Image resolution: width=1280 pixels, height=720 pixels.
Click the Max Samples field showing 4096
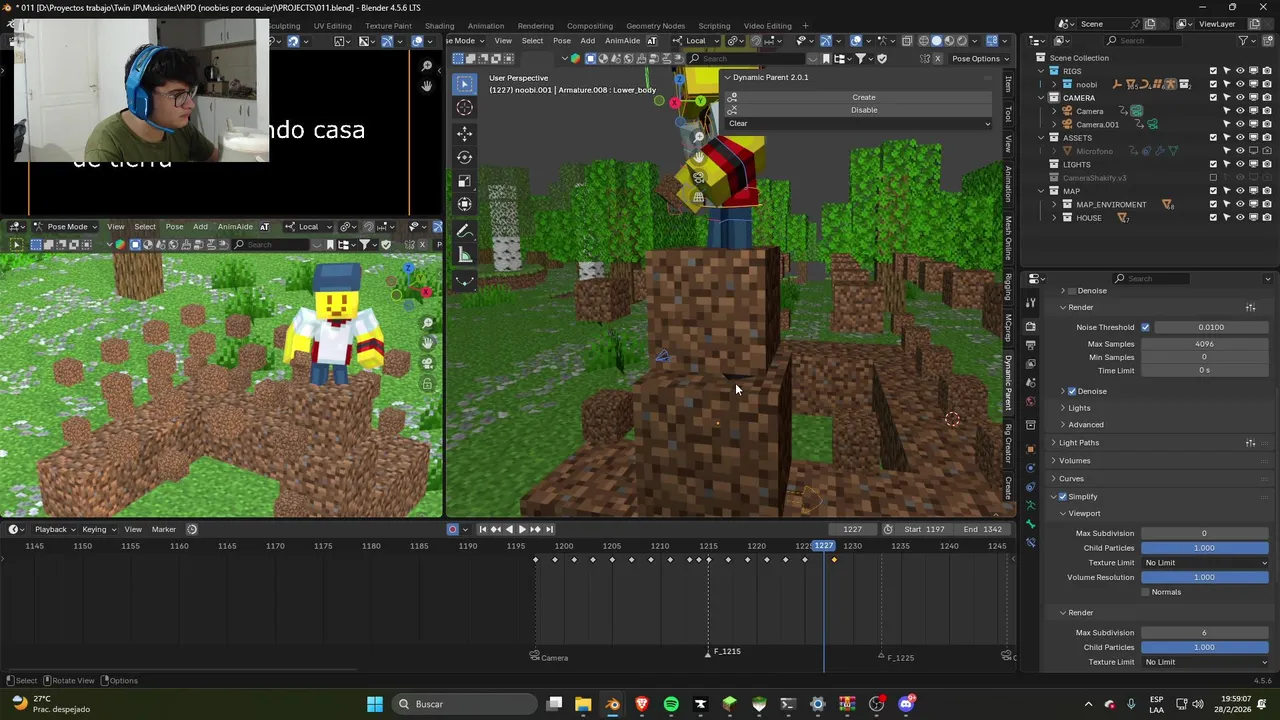[1205, 344]
